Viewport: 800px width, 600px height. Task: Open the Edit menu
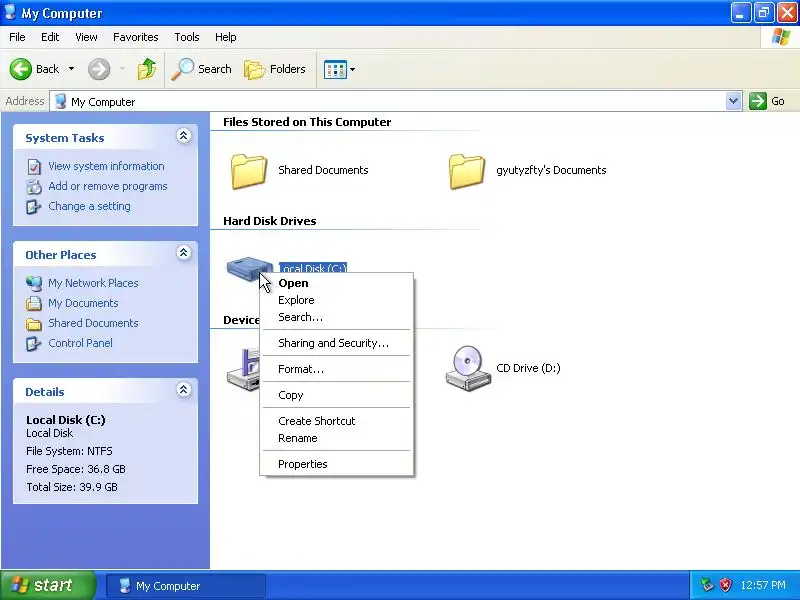click(x=50, y=37)
